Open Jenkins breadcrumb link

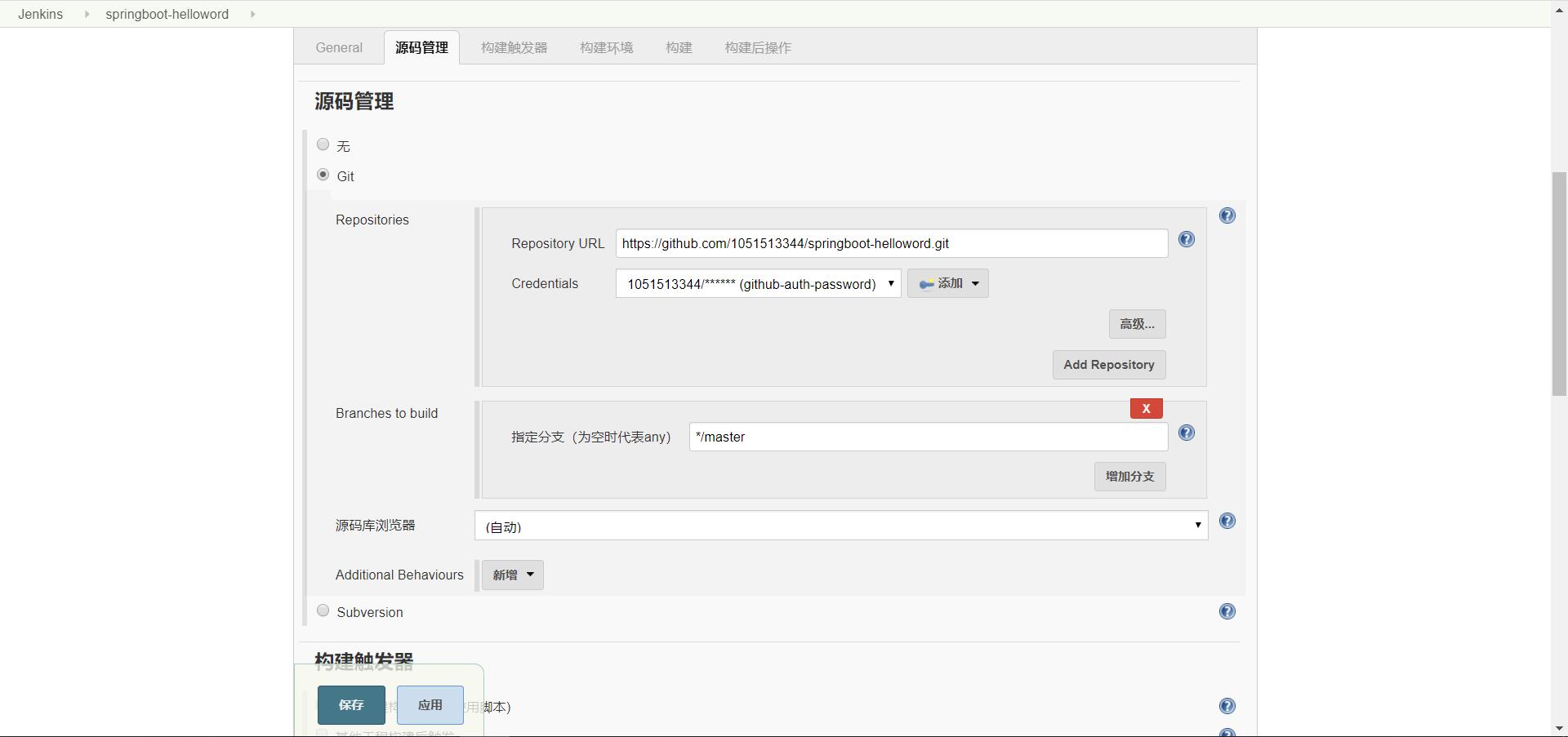tap(40, 14)
